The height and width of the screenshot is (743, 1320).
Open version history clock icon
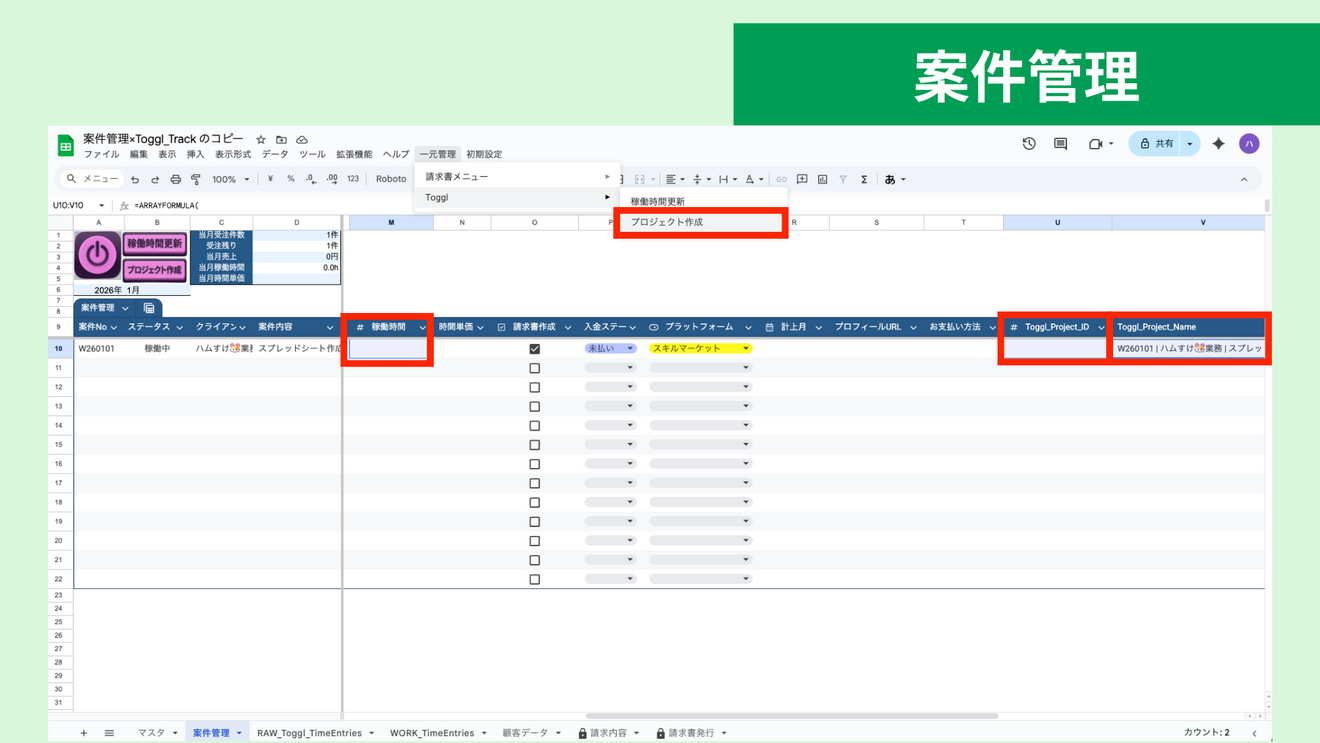click(x=1029, y=144)
